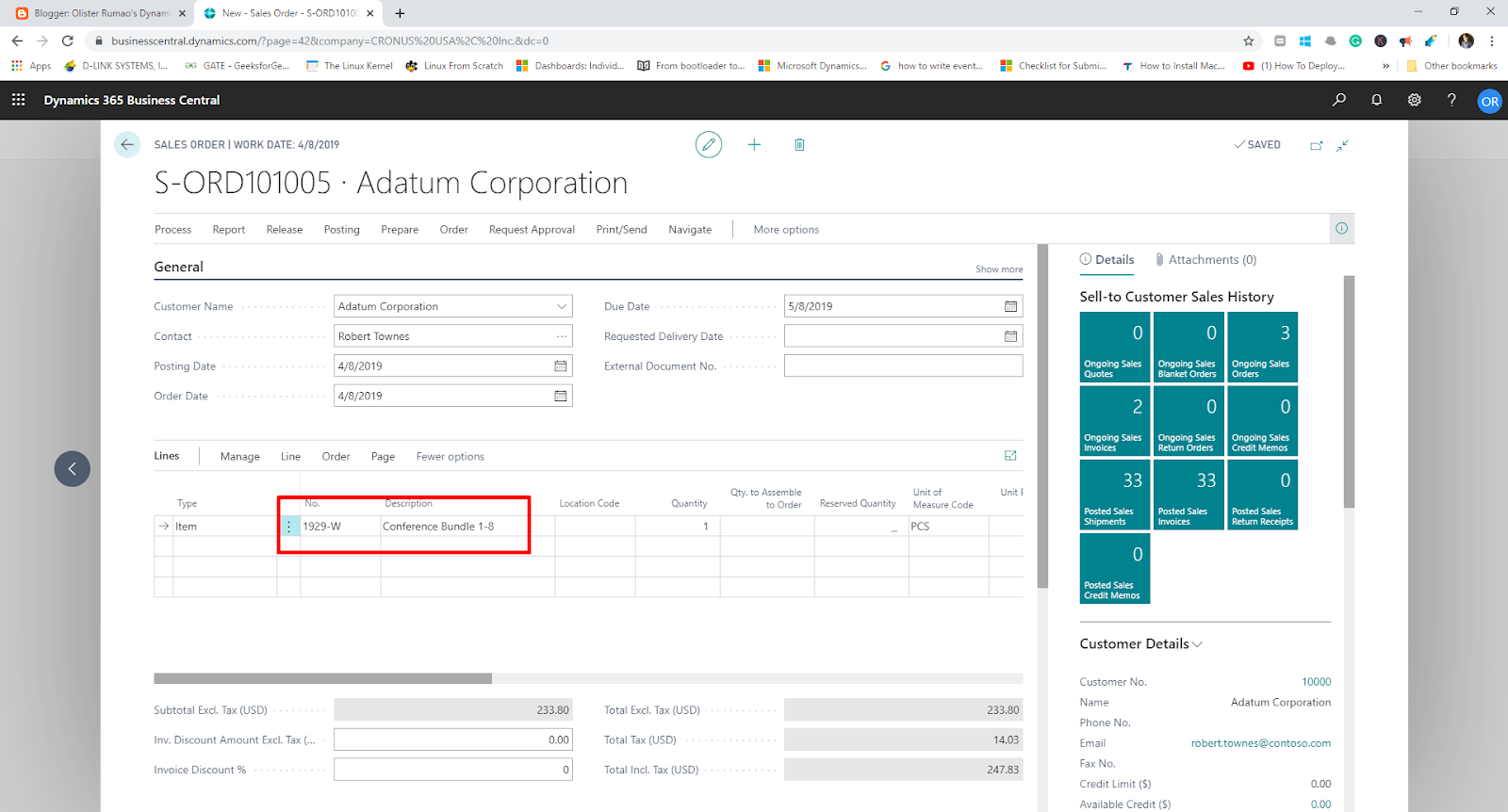1508x812 pixels.
Task: Open the Chrome menu with three dots
Action: pos(1492,41)
